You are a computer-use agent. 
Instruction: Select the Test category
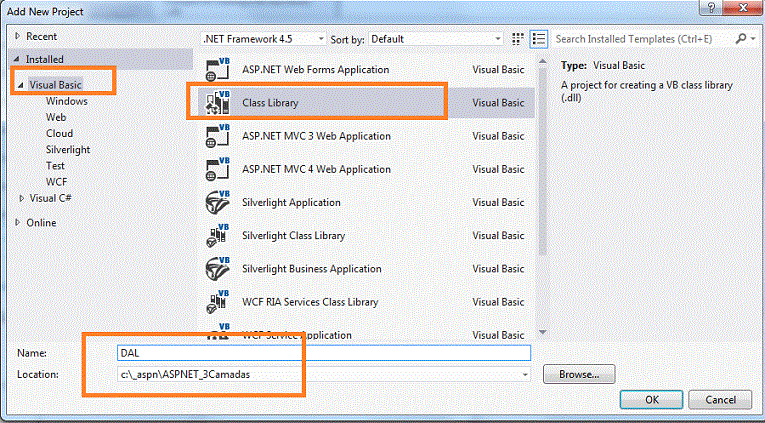click(55, 165)
